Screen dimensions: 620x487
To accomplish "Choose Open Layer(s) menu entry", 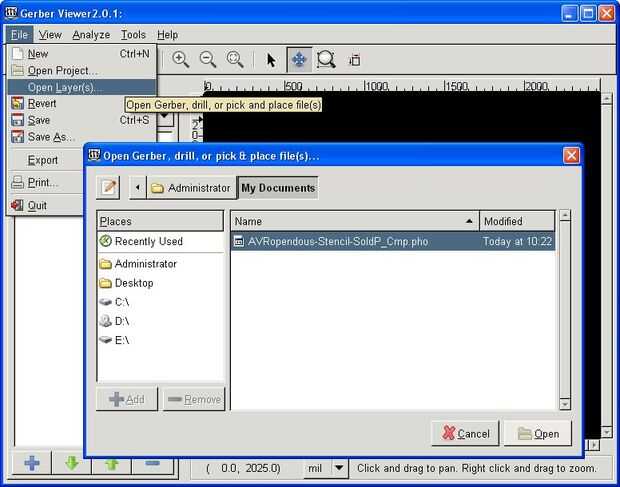I will coord(82,87).
